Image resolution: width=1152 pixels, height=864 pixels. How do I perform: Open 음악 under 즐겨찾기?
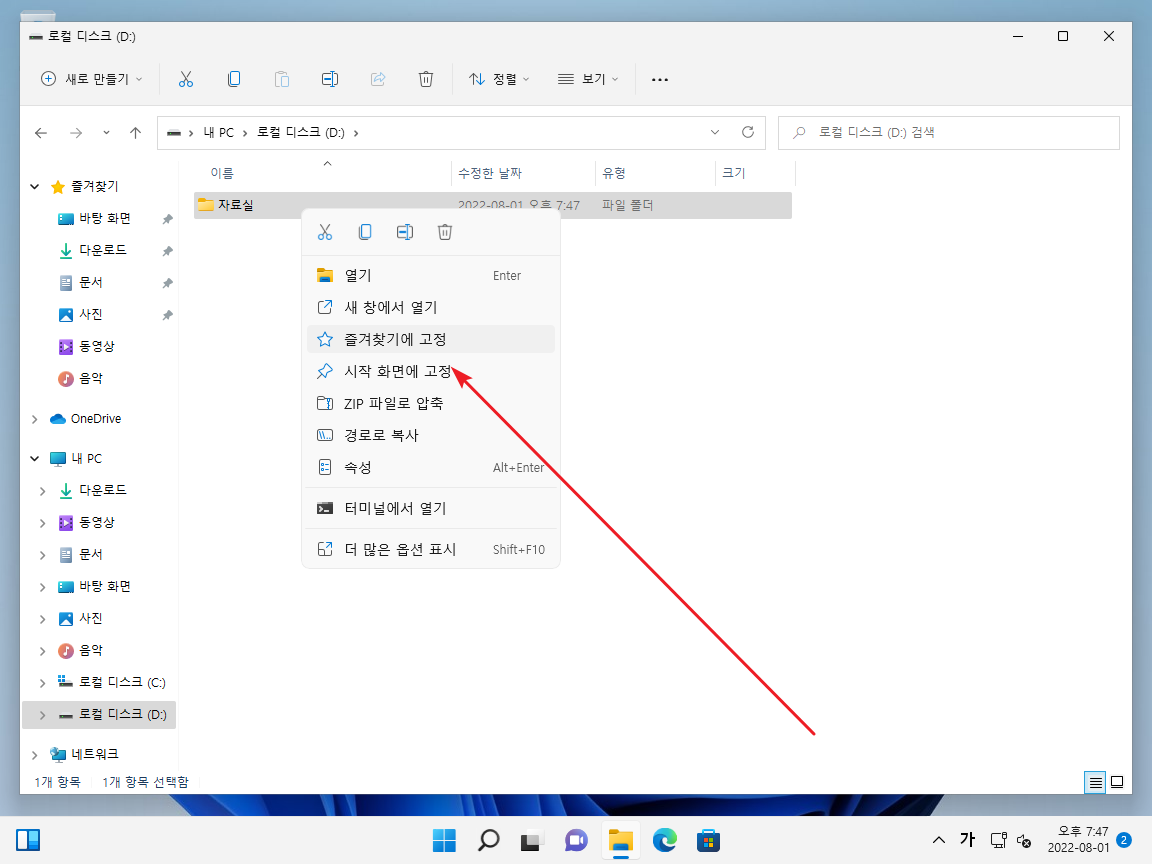[x=90, y=378]
